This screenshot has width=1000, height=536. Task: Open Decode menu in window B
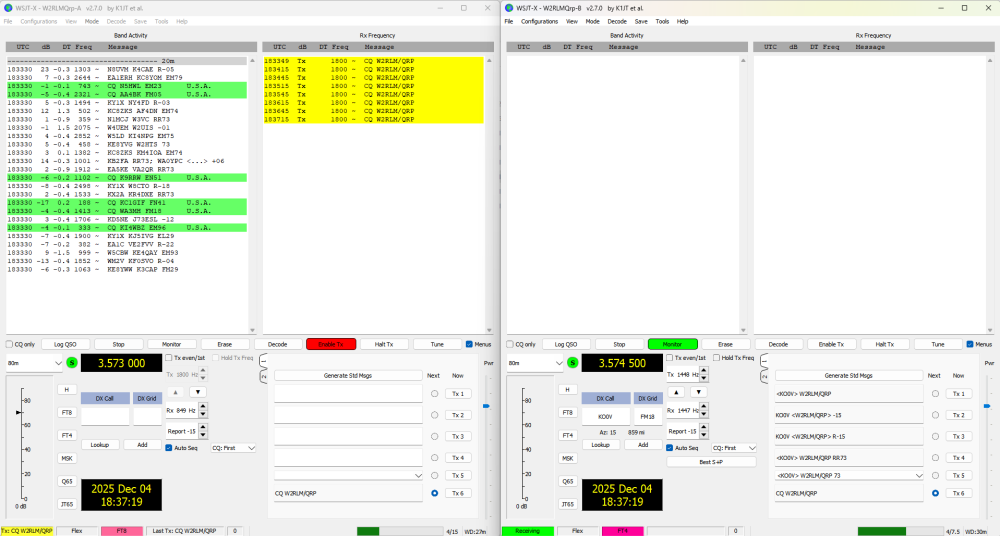tap(617, 21)
